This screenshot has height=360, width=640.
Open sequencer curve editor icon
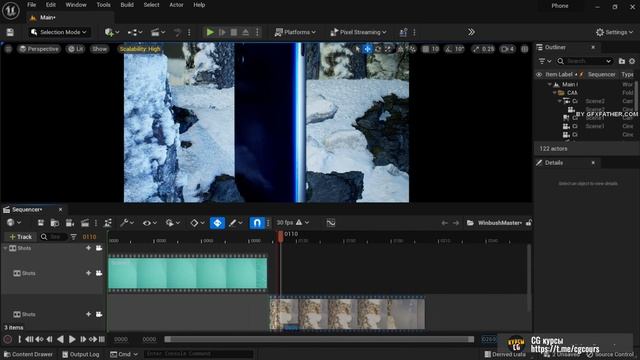[x=331, y=223]
